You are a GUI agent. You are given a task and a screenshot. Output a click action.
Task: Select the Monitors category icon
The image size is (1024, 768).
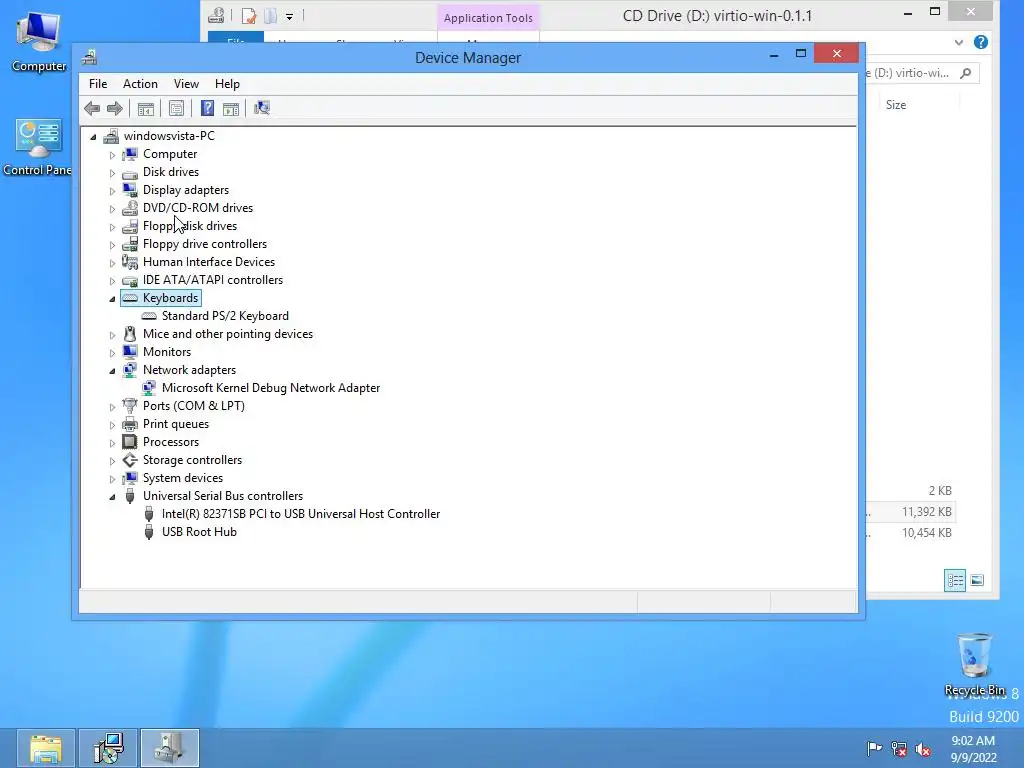[130, 352]
